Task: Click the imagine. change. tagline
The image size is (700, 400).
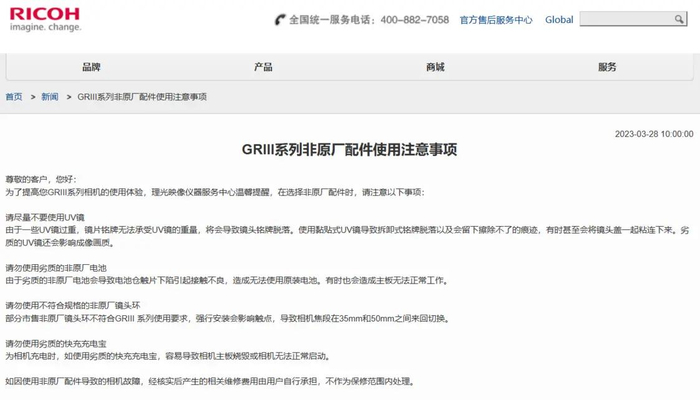Action: 46,27
